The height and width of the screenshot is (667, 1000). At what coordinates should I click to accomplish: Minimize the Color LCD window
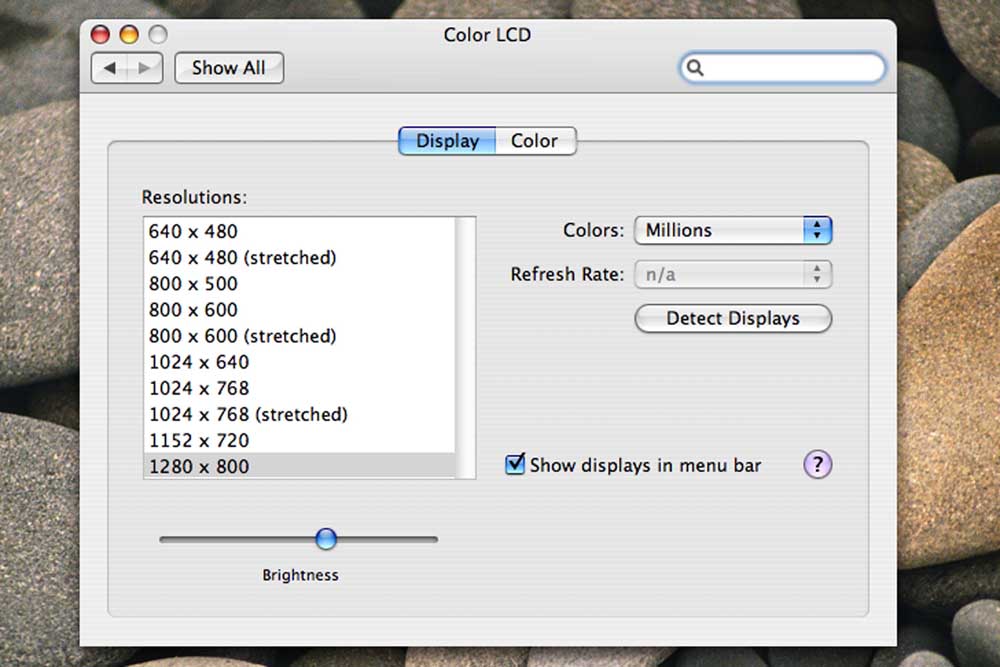[129, 35]
